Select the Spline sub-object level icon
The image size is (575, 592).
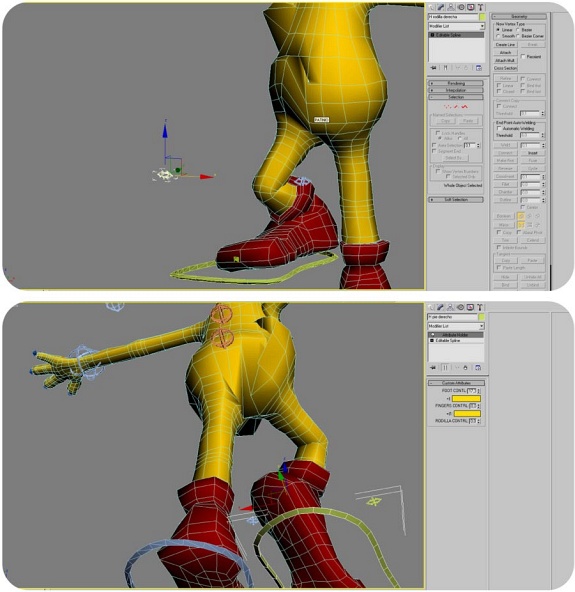[464, 107]
